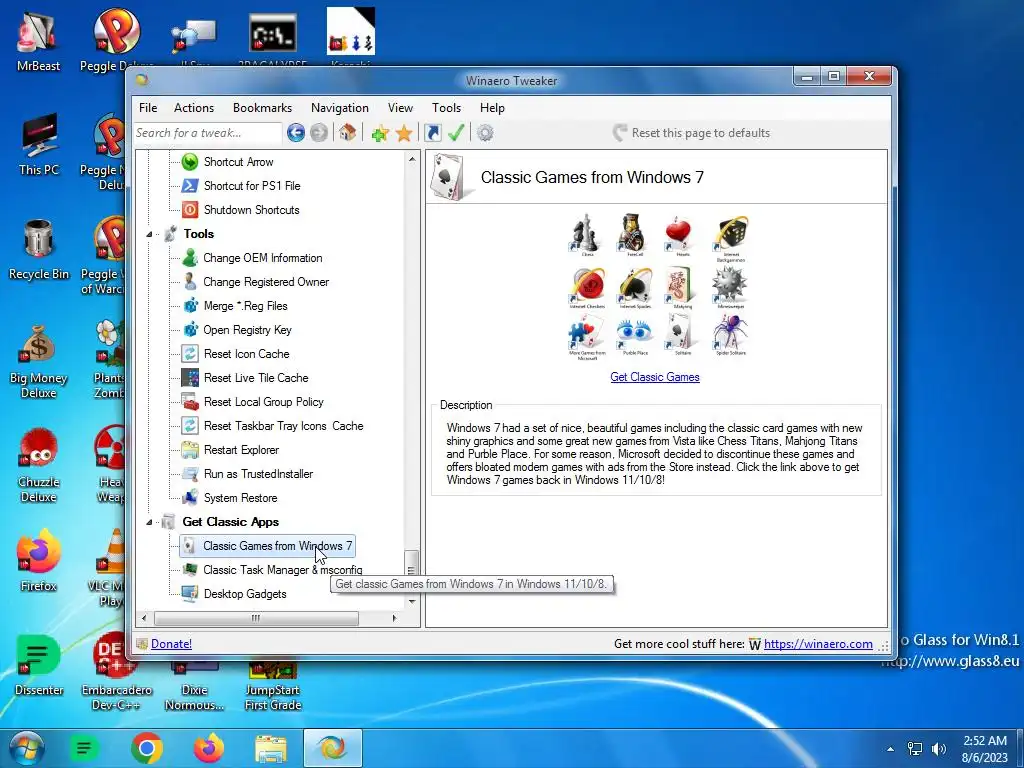Select Merge *.Reg Files tool
Image resolution: width=1024 pixels, height=768 pixels.
point(245,306)
